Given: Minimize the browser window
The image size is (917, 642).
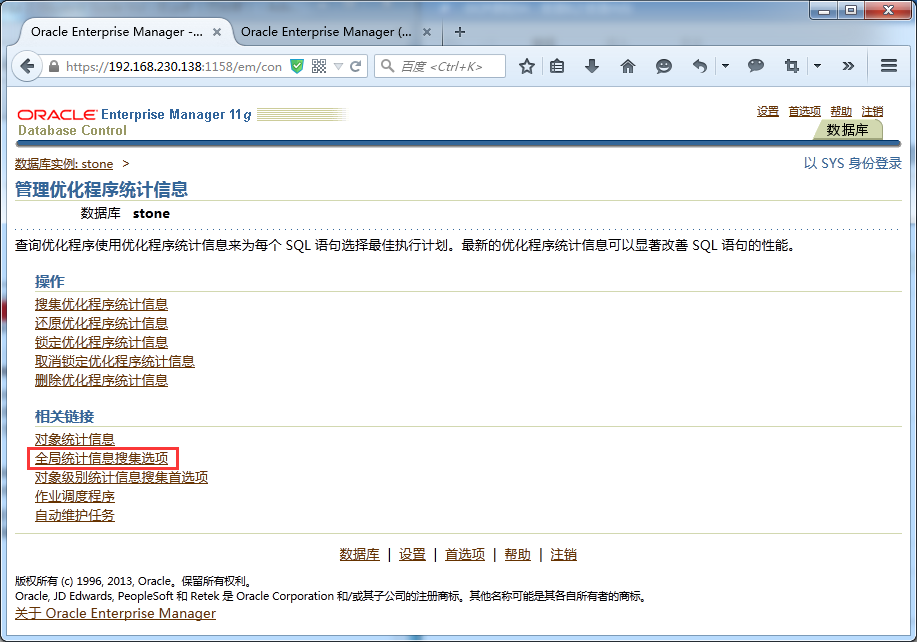Looking at the screenshot, I should coord(824,10).
